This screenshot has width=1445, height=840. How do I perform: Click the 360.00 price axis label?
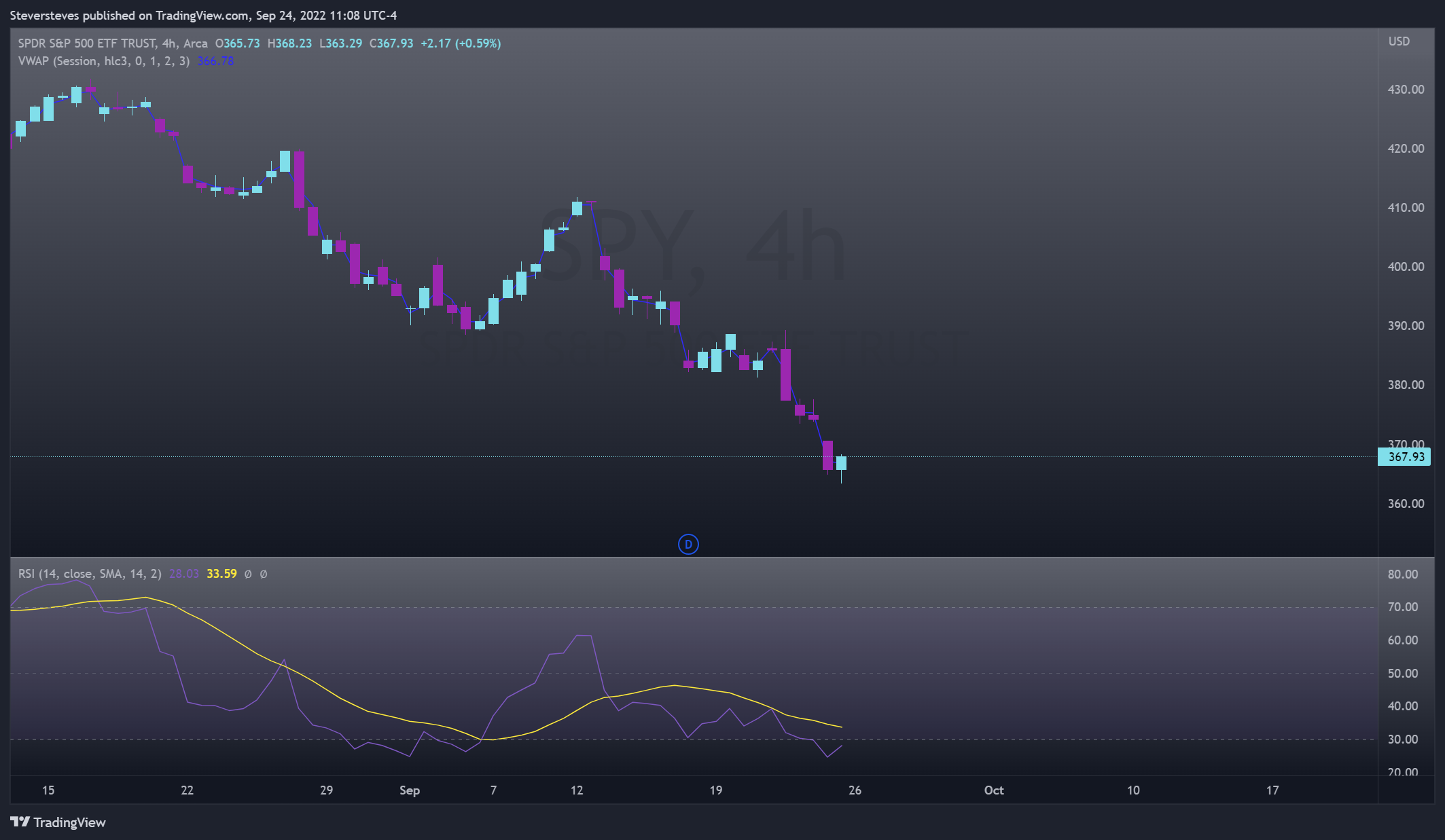pyautogui.click(x=1406, y=504)
